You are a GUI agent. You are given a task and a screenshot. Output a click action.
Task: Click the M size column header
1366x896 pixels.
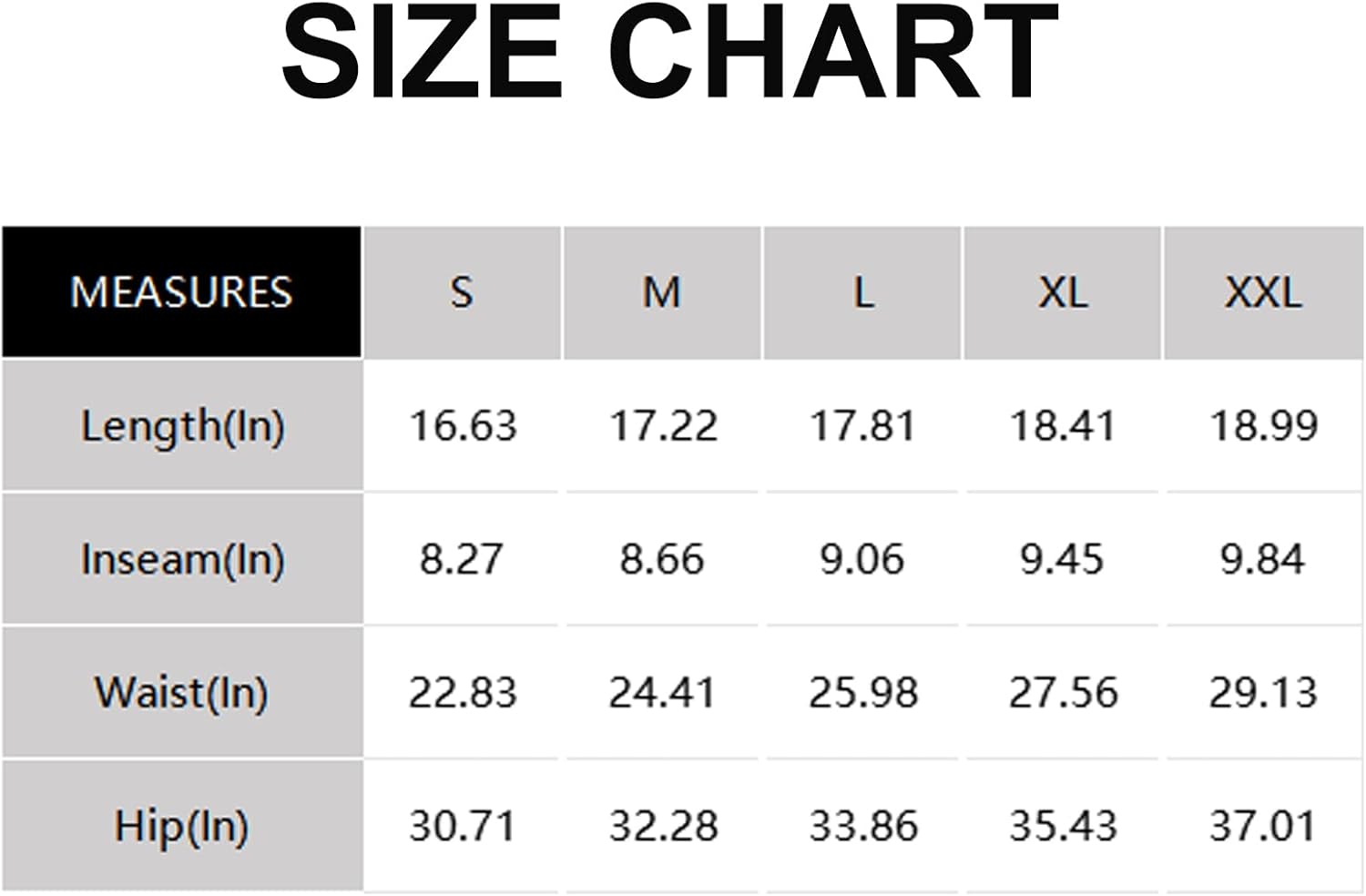(x=662, y=292)
